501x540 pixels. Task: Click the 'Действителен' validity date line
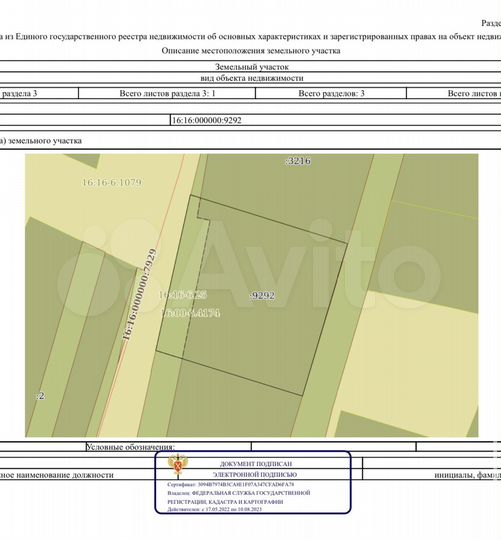coord(215,509)
